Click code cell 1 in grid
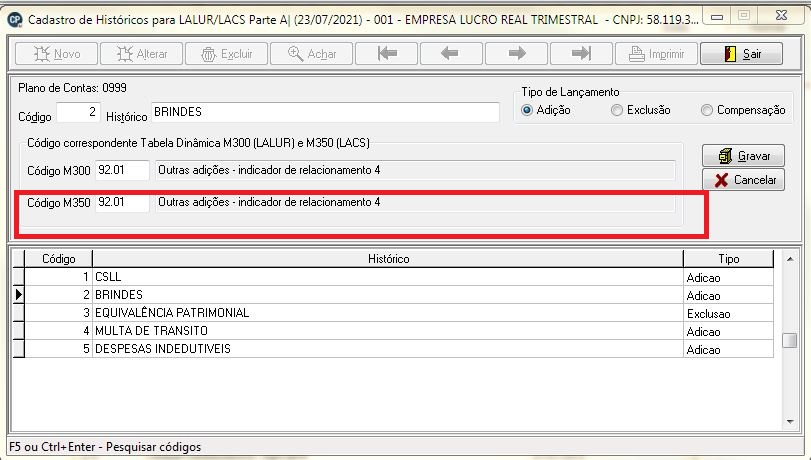811x460 pixels. [58, 277]
